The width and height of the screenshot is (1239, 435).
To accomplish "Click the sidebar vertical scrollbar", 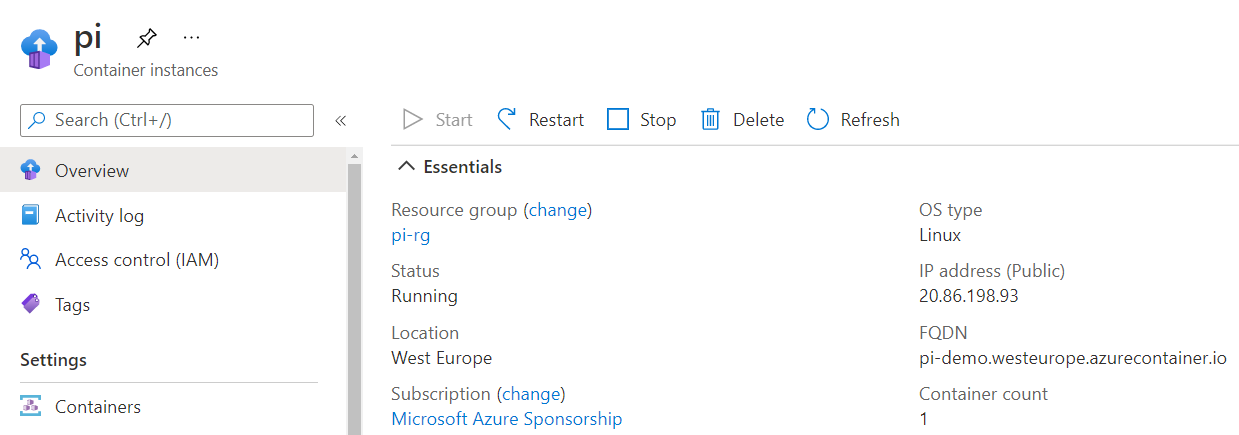I will click(353, 290).
